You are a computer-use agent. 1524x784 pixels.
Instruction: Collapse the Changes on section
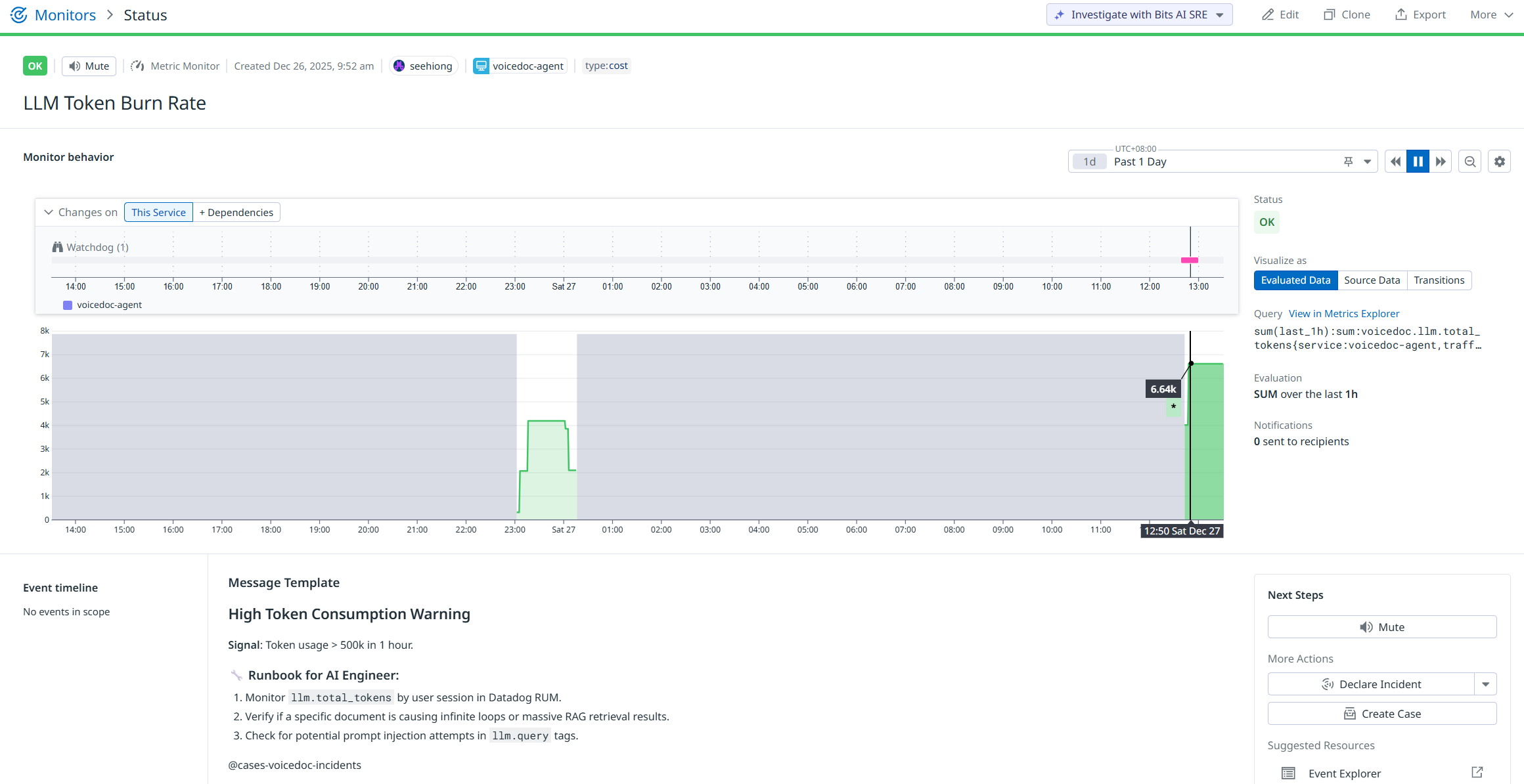49,211
